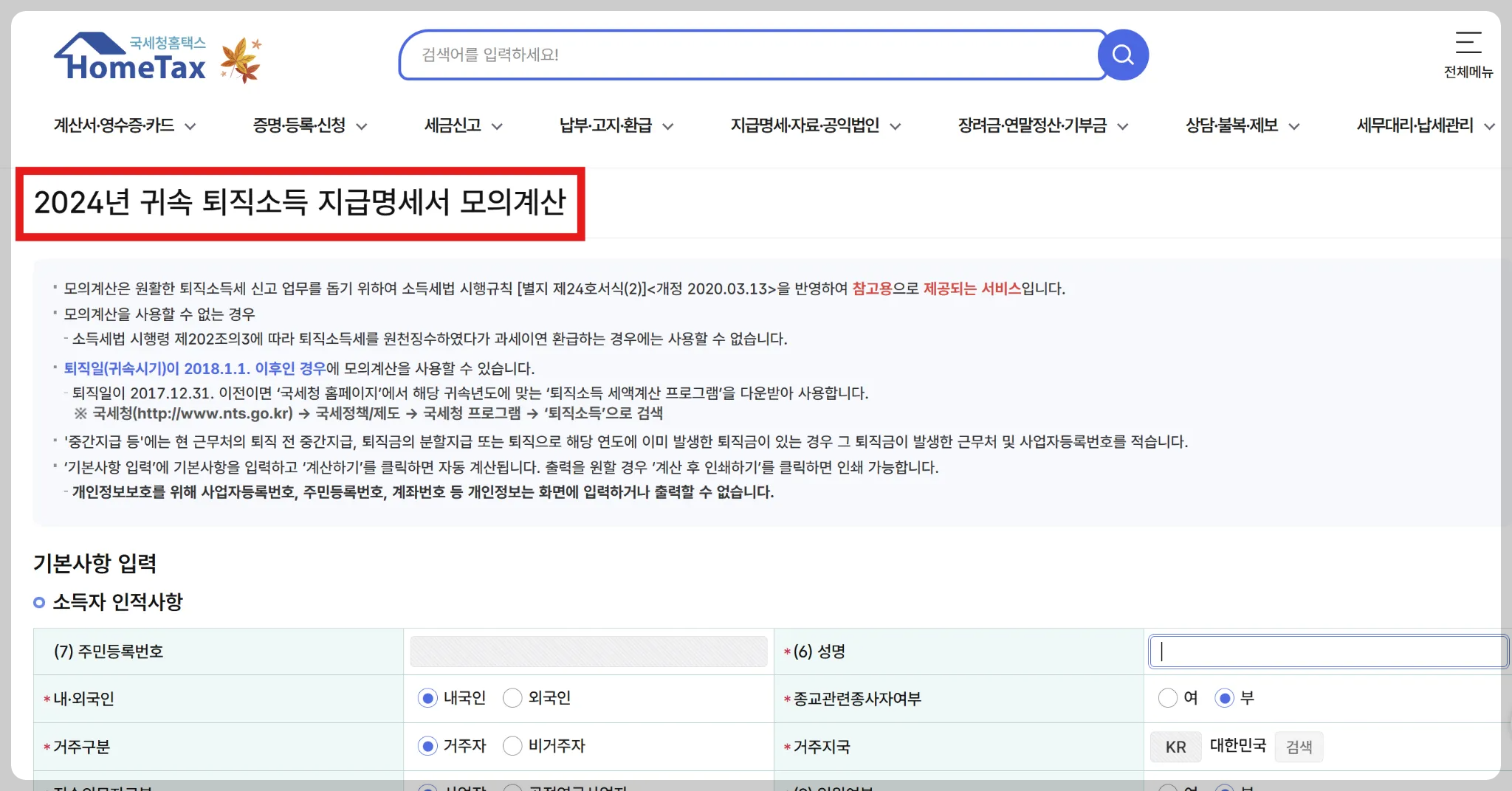The image size is (1512, 791).
Task: Click the 검색 button next to 대한민국
Action: coord(1299,746)
